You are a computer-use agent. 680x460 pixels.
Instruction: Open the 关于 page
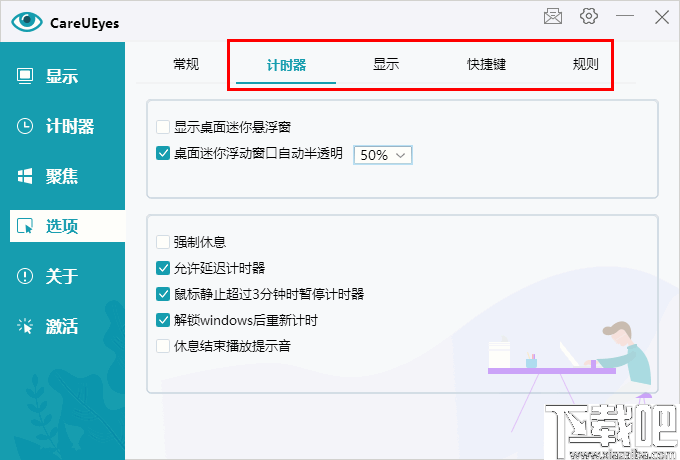click(62, 276)
